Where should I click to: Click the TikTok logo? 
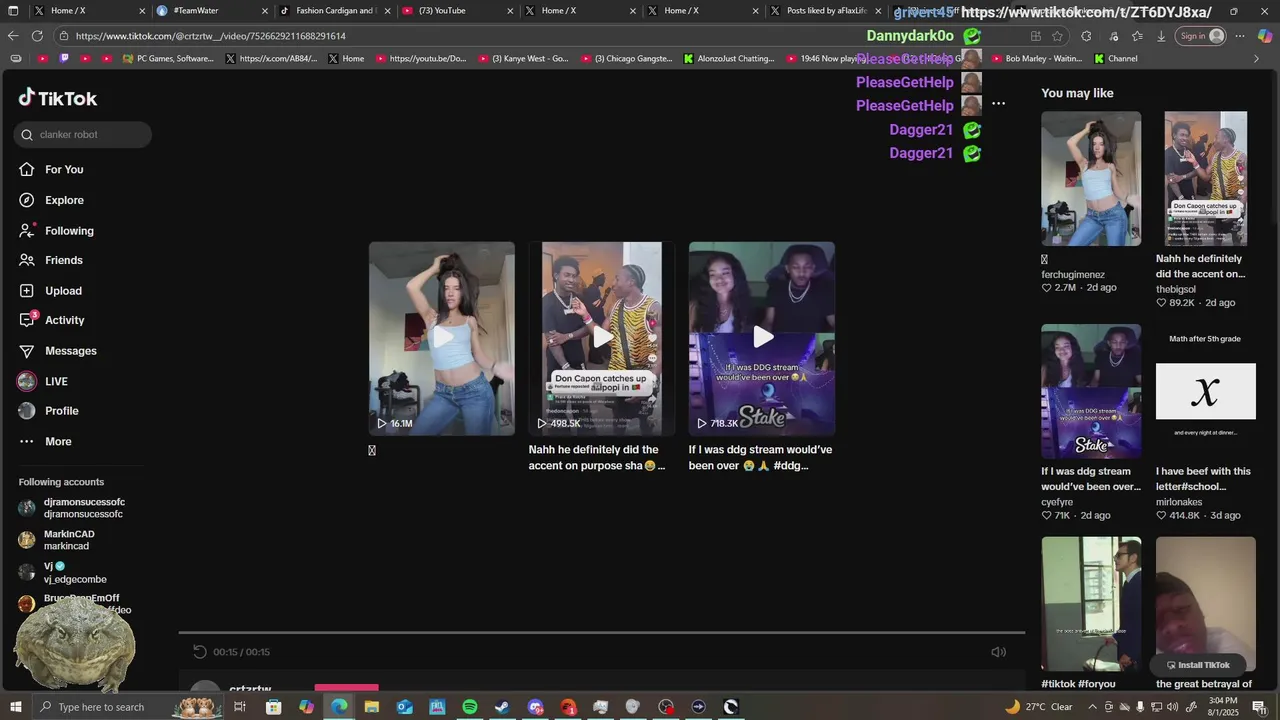pyautogui.click(x=58, y=98)
